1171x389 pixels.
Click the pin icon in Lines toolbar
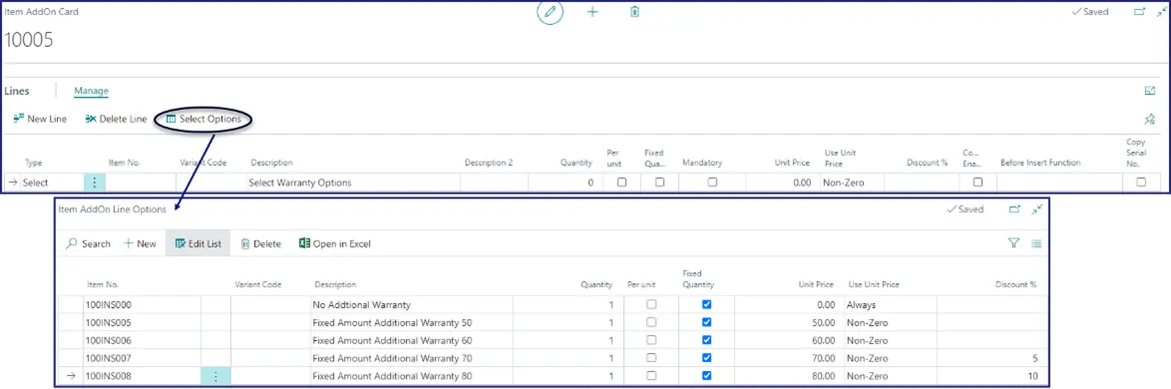coord(1150,119)
